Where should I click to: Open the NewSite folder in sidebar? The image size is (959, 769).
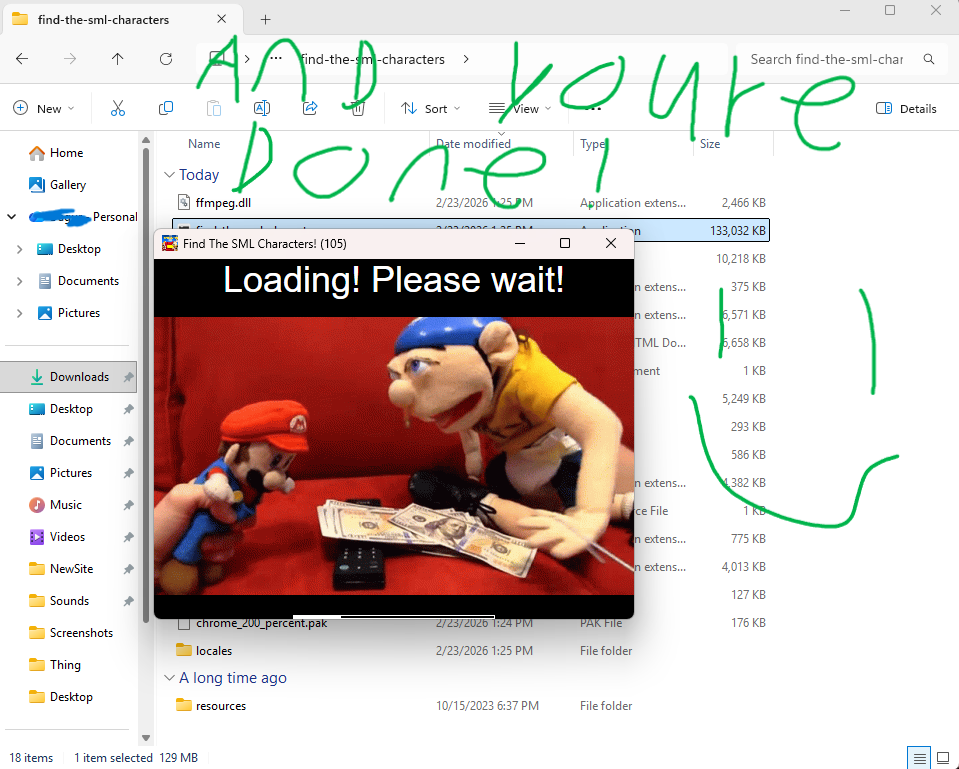point(71,569)
